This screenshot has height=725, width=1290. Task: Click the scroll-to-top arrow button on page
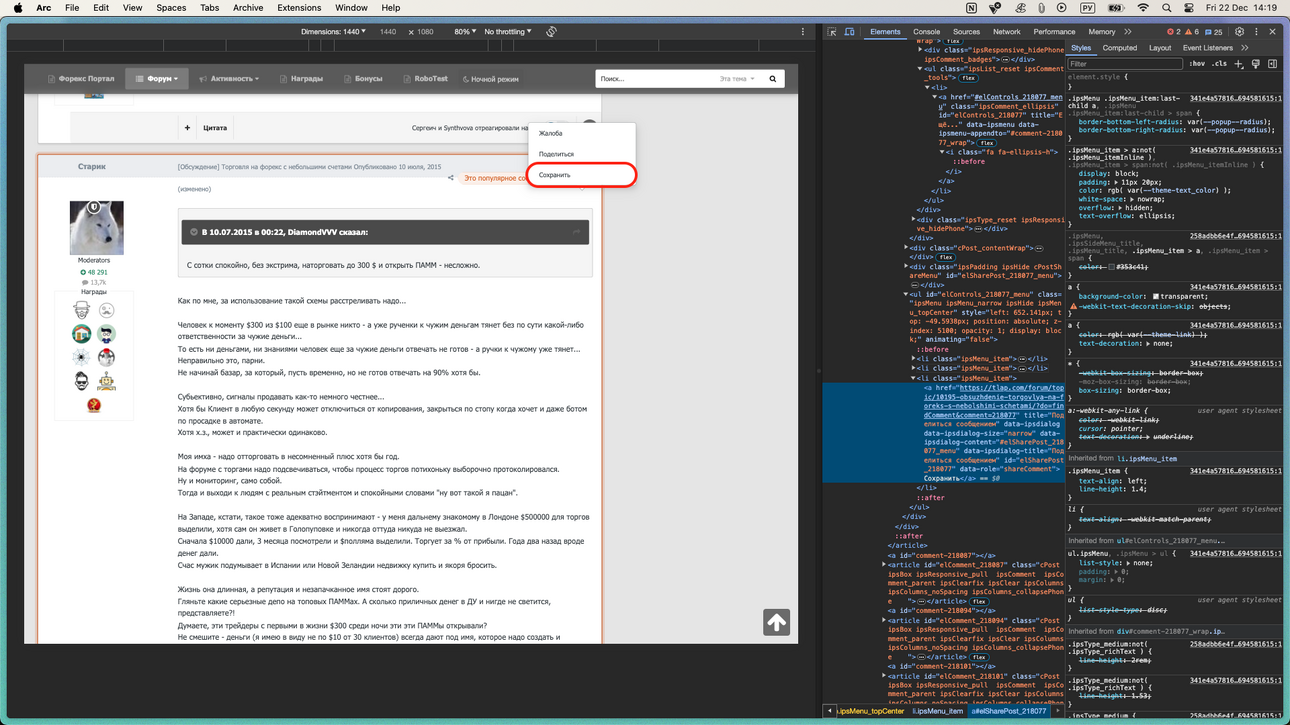click(x=776, y=622)
